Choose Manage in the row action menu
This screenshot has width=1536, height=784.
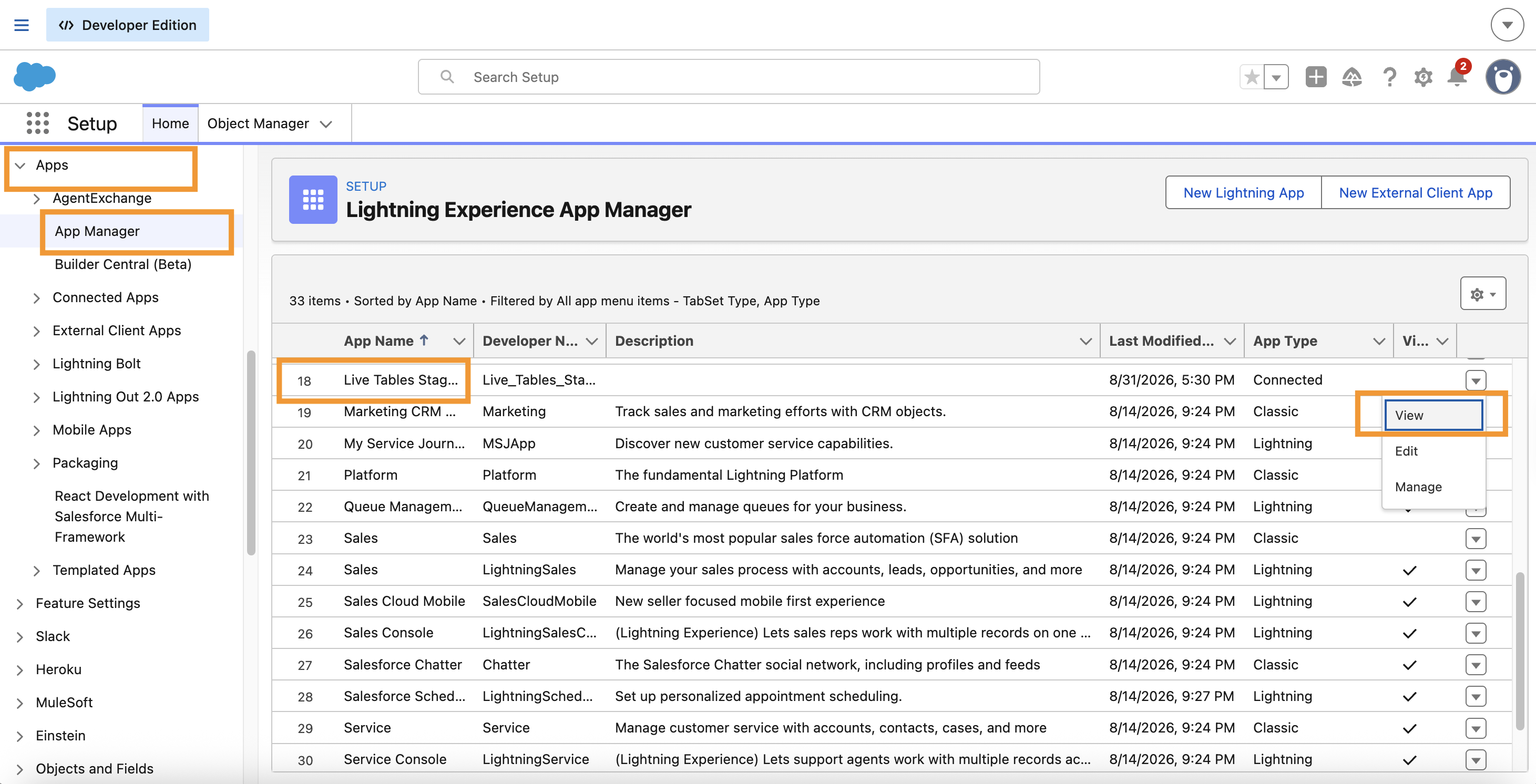pyautogui.click(x=1417, y=487)
